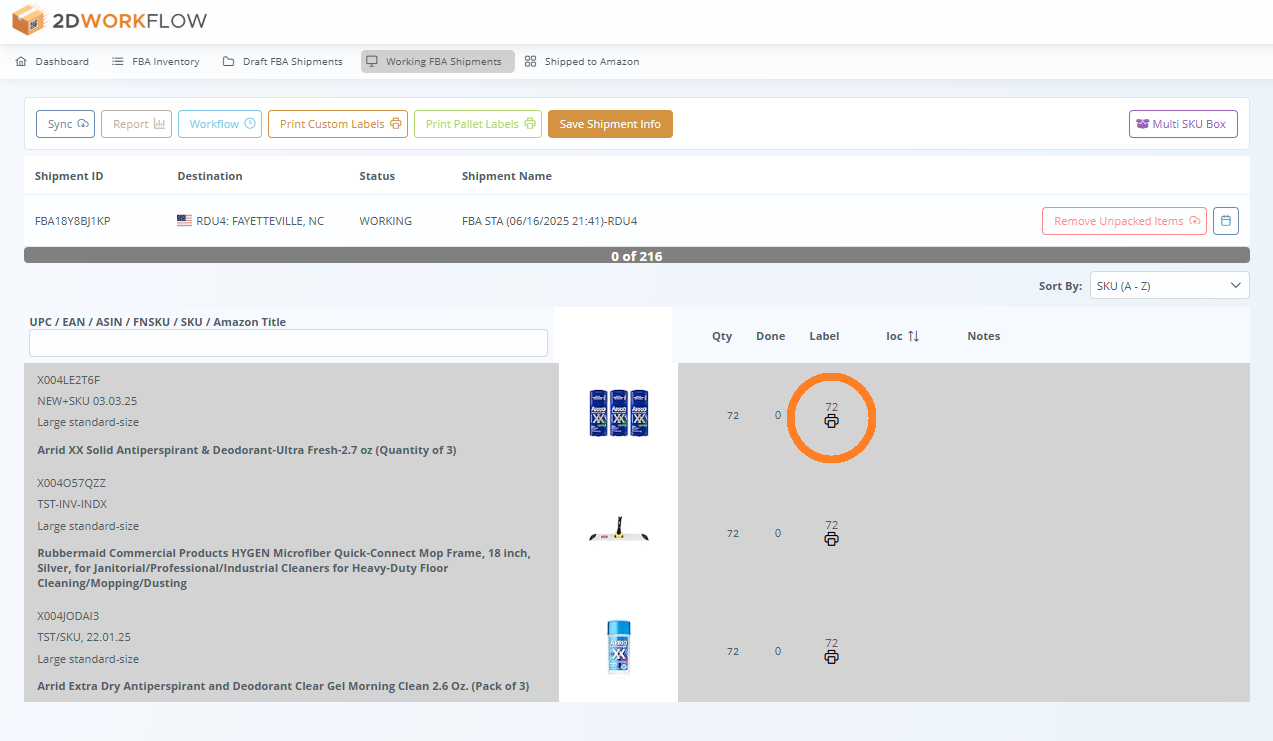1273x741 pixels.
Task: Select the grid icon beside Shipped to Amazon
Action: pyautogui.click(x=531, y=61)
